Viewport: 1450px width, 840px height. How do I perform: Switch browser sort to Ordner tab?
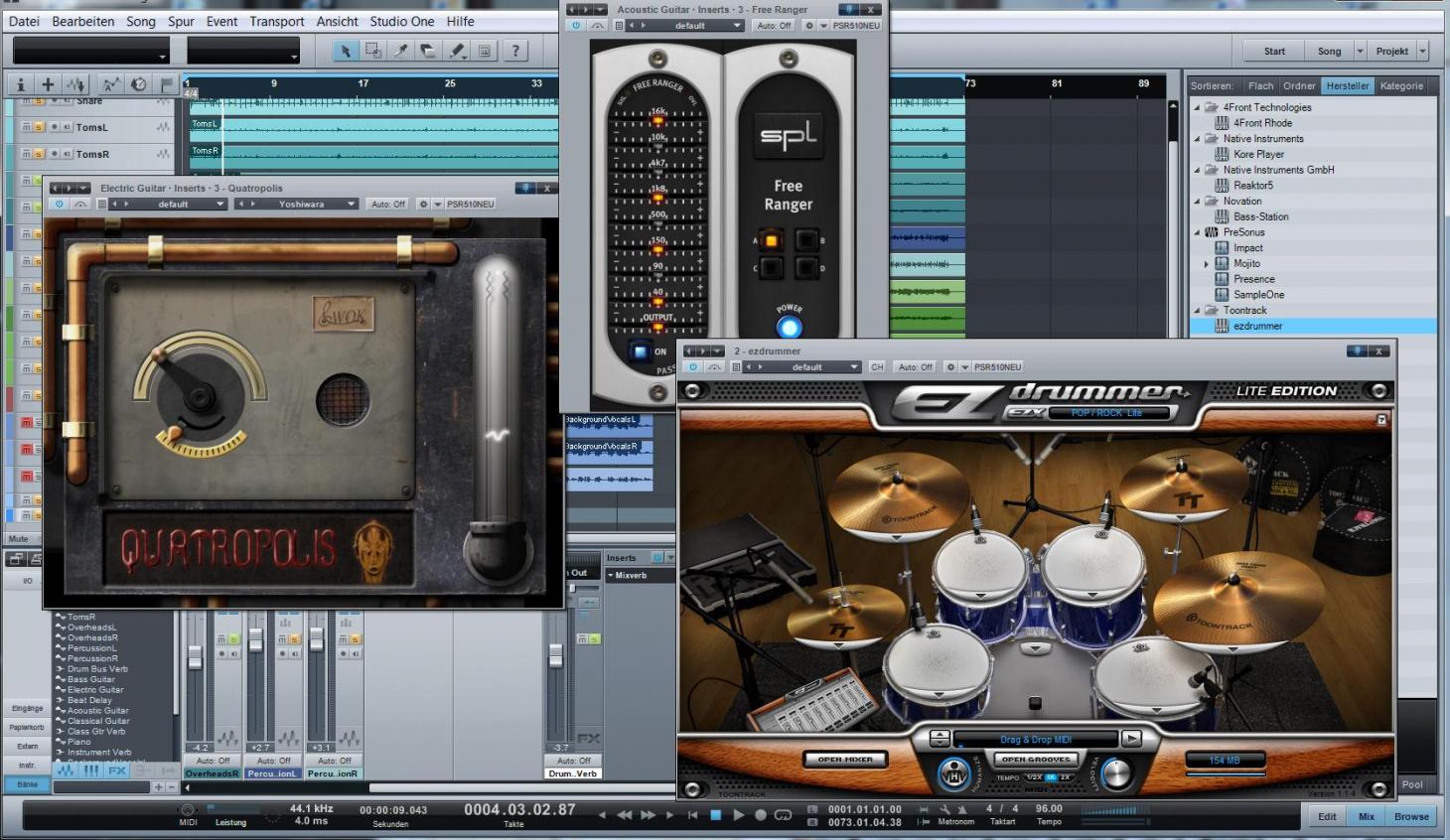pos(1299,85)
